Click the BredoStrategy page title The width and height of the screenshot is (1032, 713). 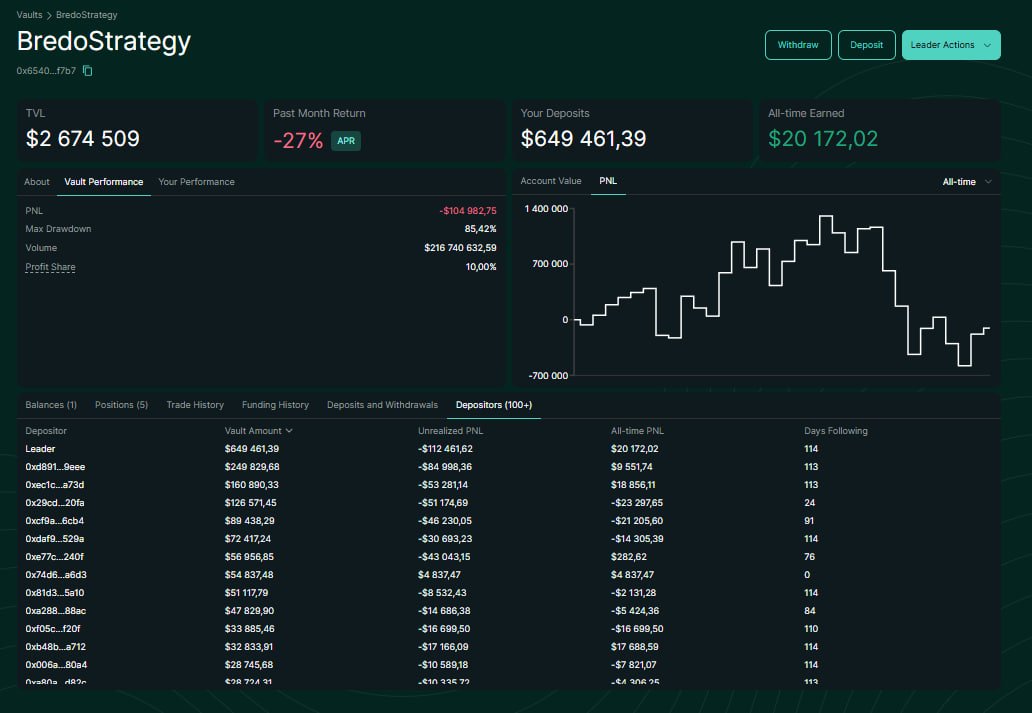[104, 41]
